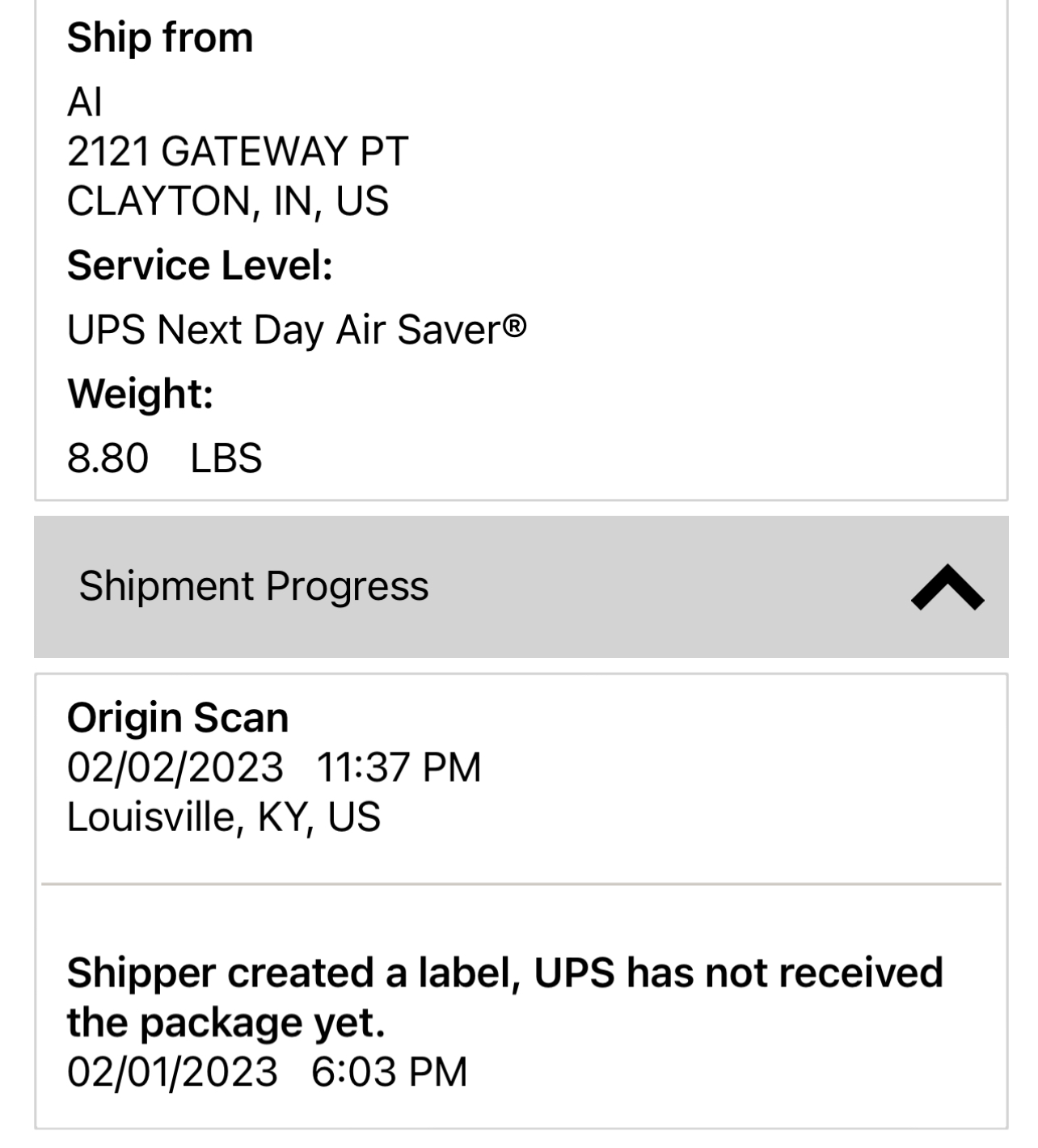Tap the CLAYTON, IN, US location text
The image size is (1038, 1148).
(227, 200)
